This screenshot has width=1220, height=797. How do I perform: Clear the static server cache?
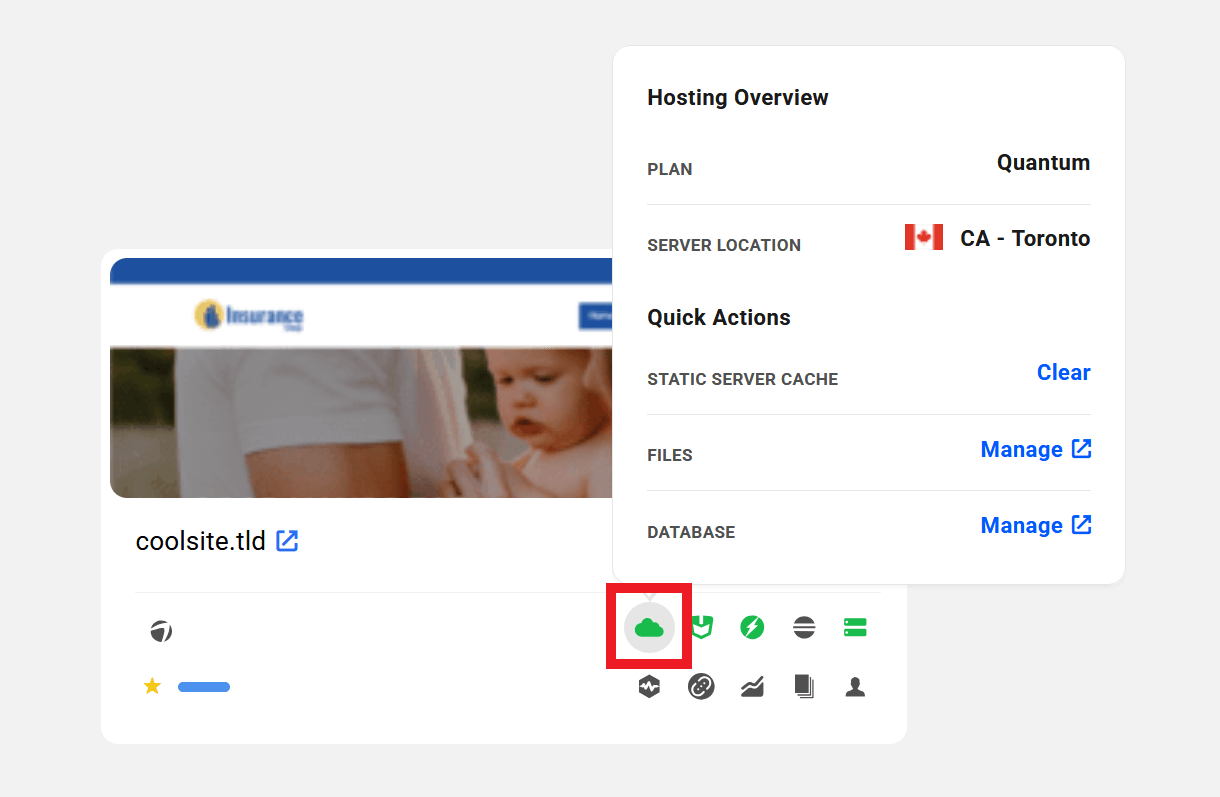point(1063,373)
